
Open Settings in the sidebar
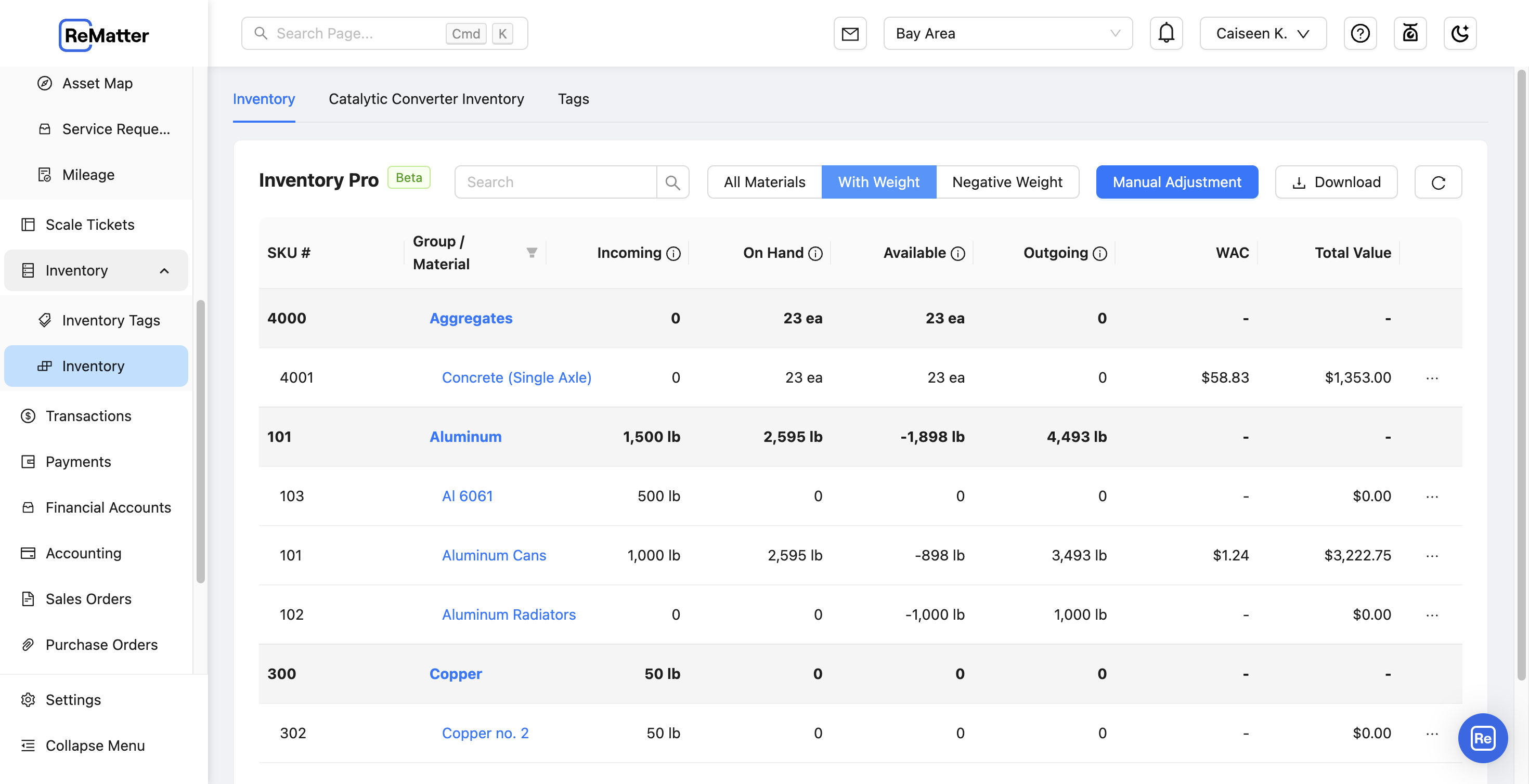[96, 699]
